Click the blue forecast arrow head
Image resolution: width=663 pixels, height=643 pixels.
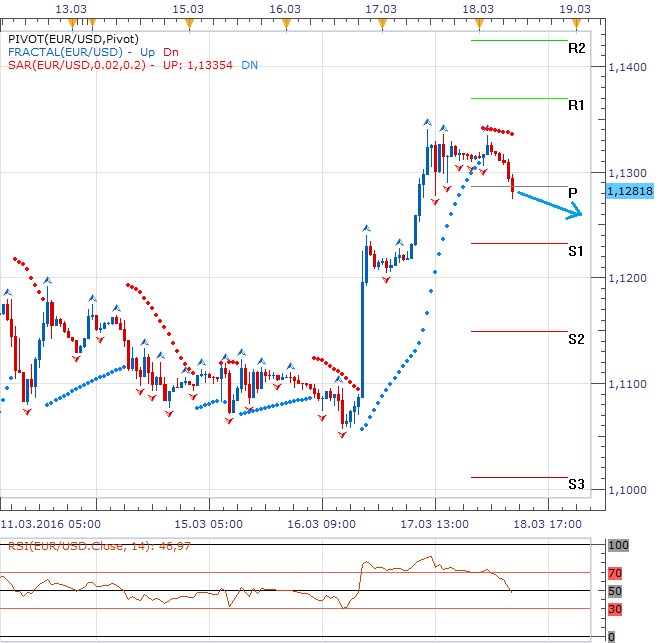576,212
